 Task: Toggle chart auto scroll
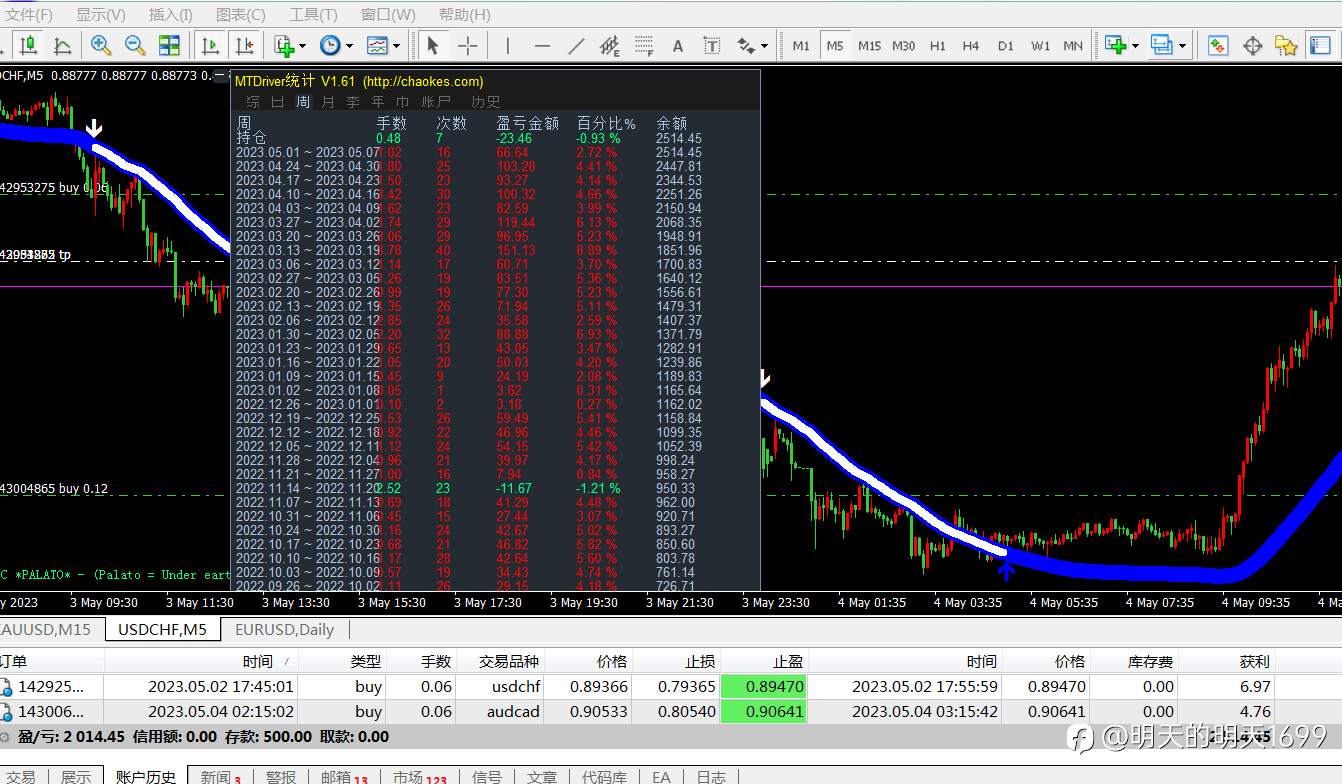(210, 45)
